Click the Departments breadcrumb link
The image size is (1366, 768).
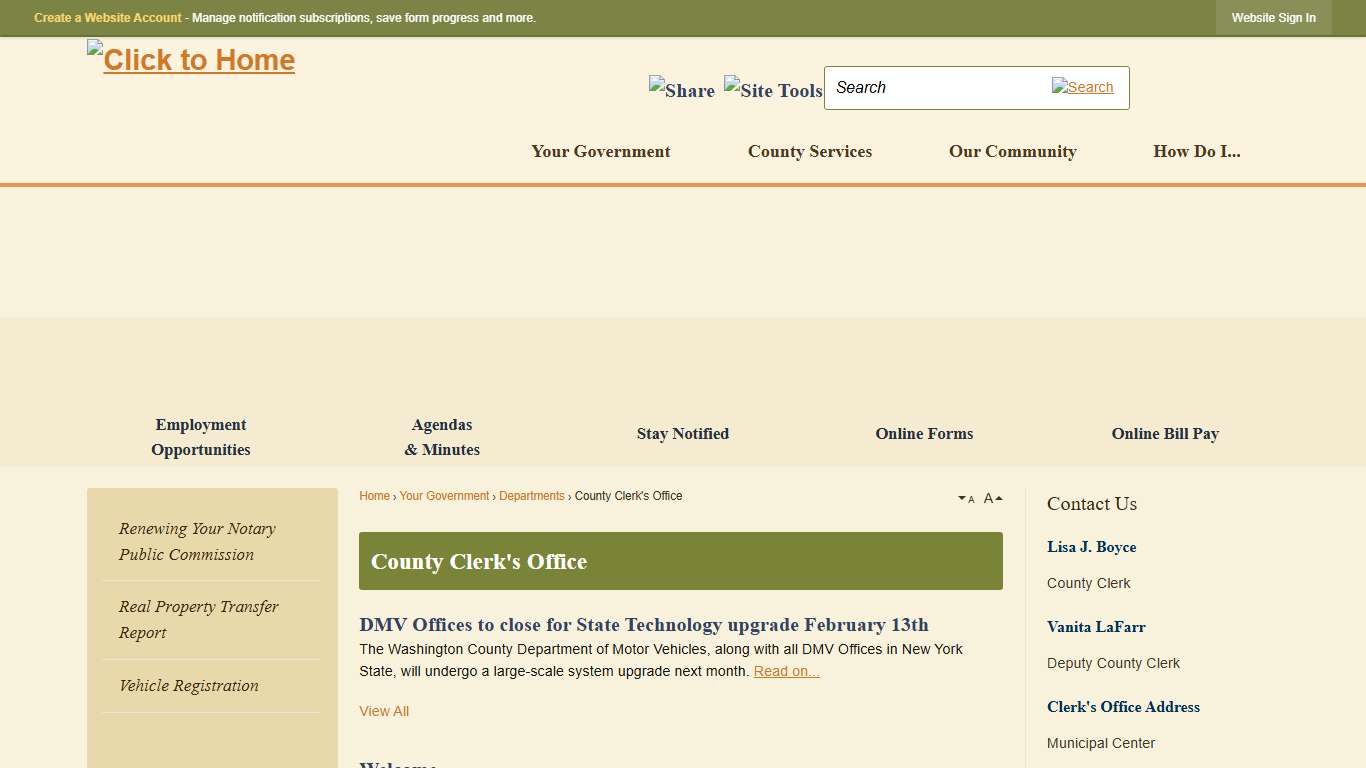tap(531, 495)
